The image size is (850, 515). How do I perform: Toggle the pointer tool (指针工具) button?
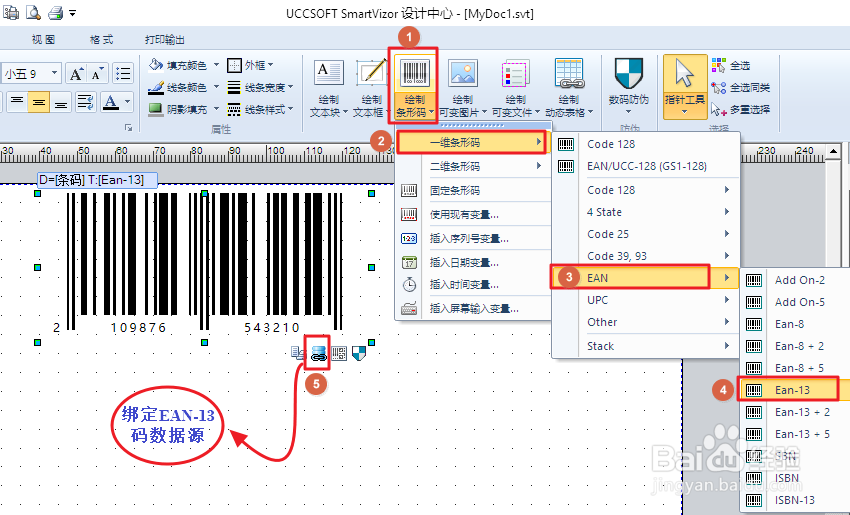(685, 86)
